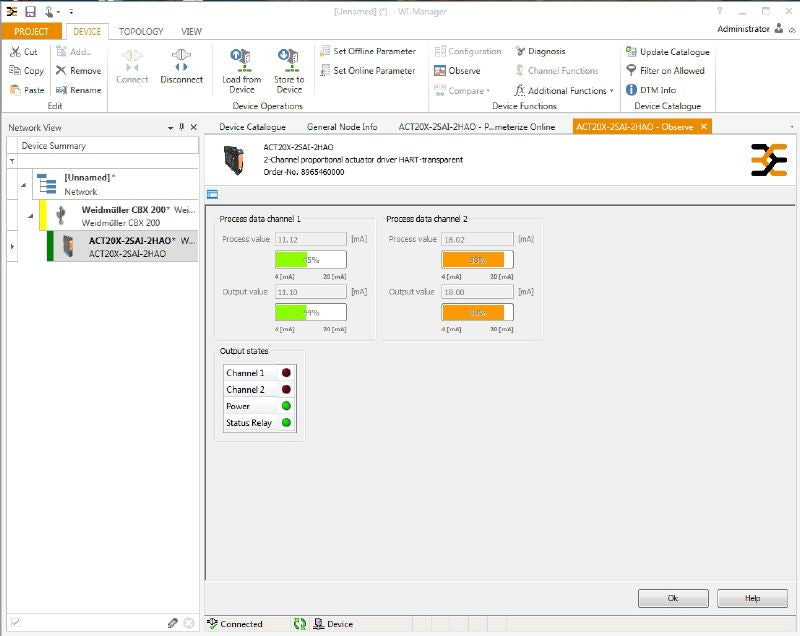
Task: Click the Store to Device icon
Action: (289, 59)
